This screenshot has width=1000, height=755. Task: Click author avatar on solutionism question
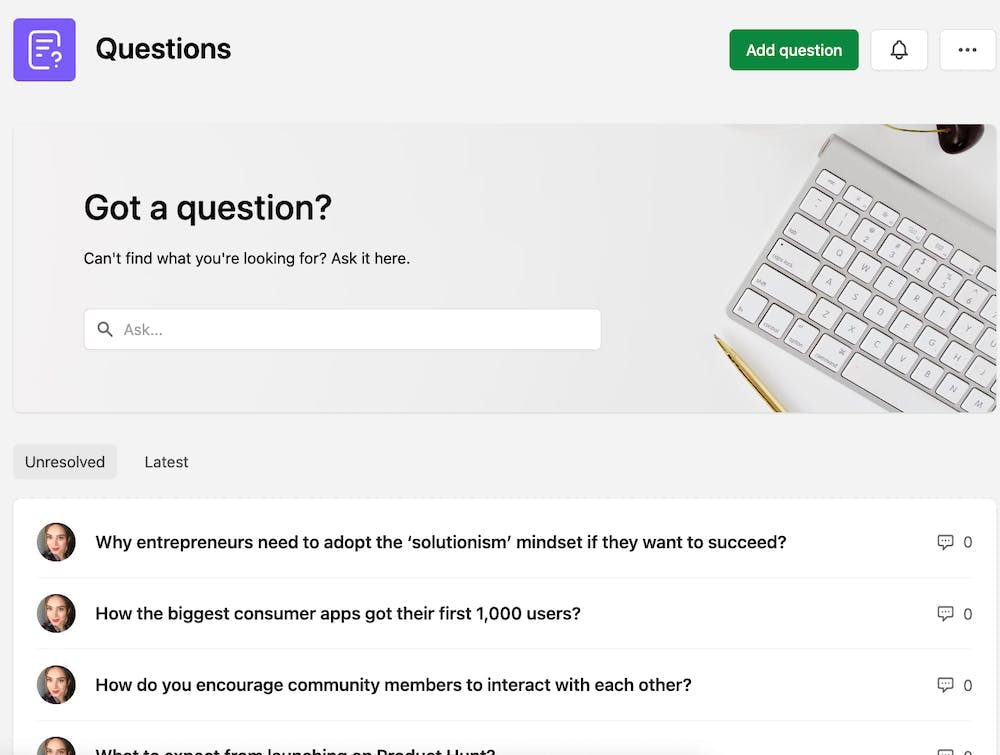[x=56, y=542]
